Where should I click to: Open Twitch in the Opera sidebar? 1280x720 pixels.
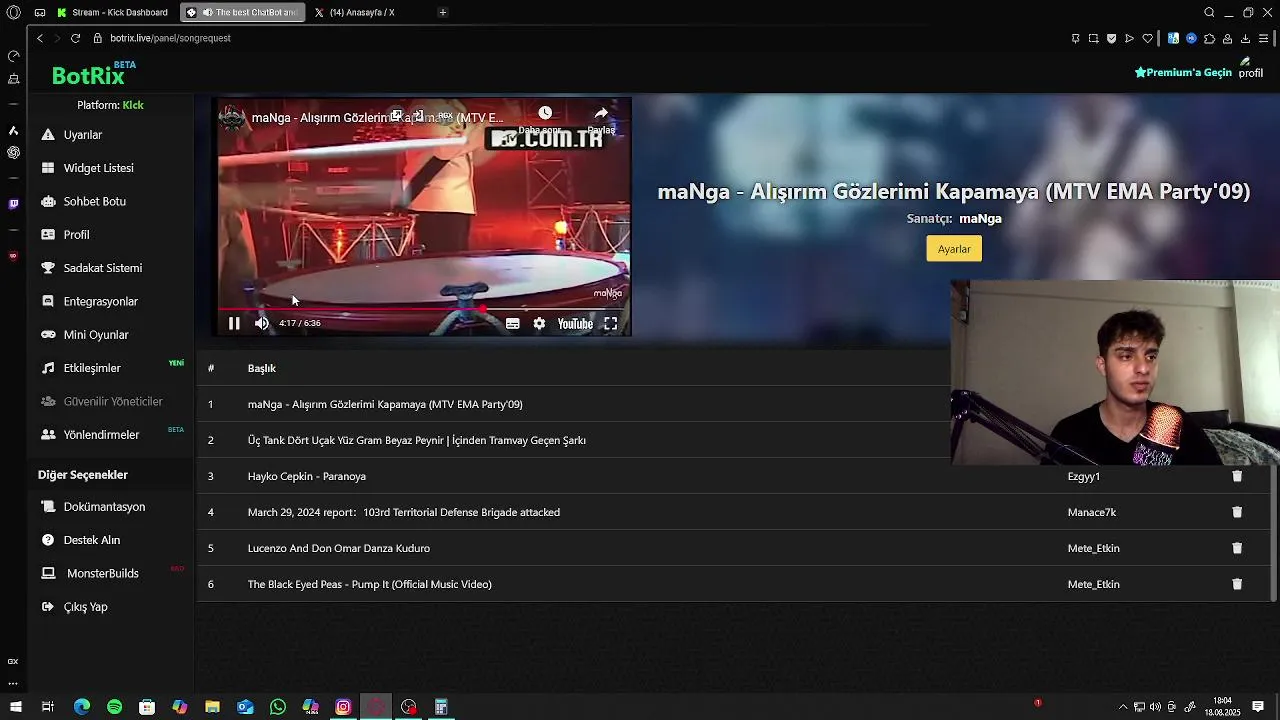(13, 204)
